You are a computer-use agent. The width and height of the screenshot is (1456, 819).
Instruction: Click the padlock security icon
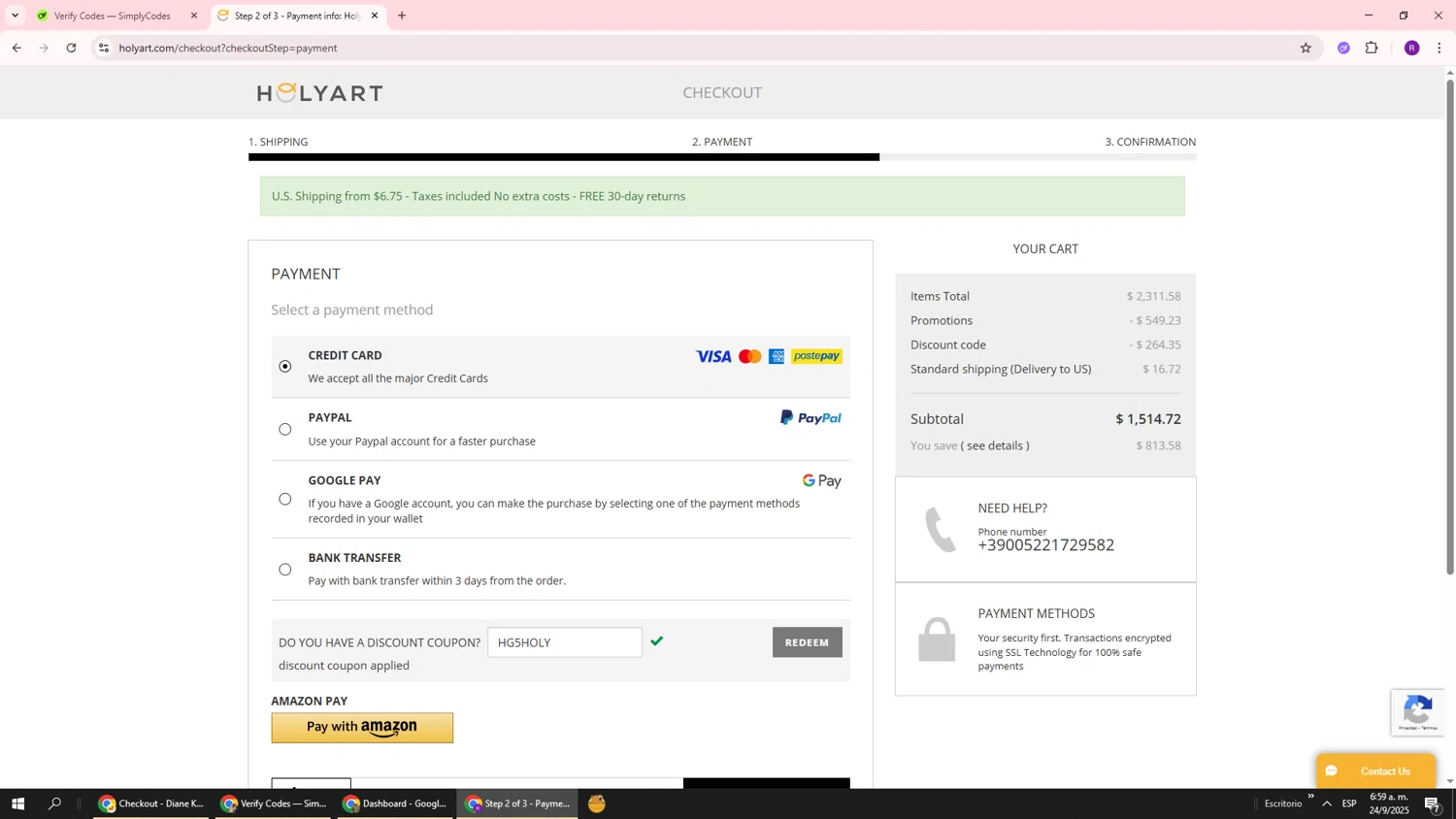click(x=937, y=640)
